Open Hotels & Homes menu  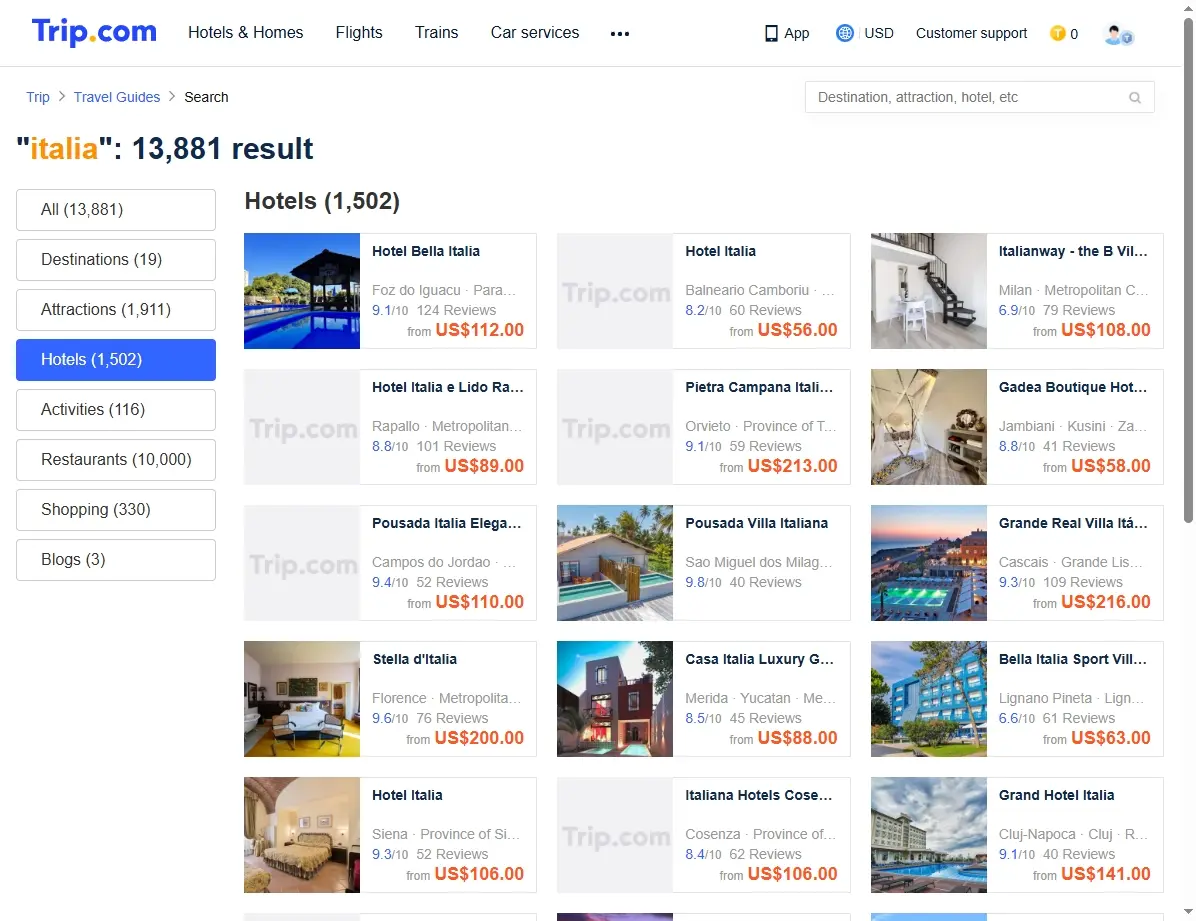(x=246, y=33)
